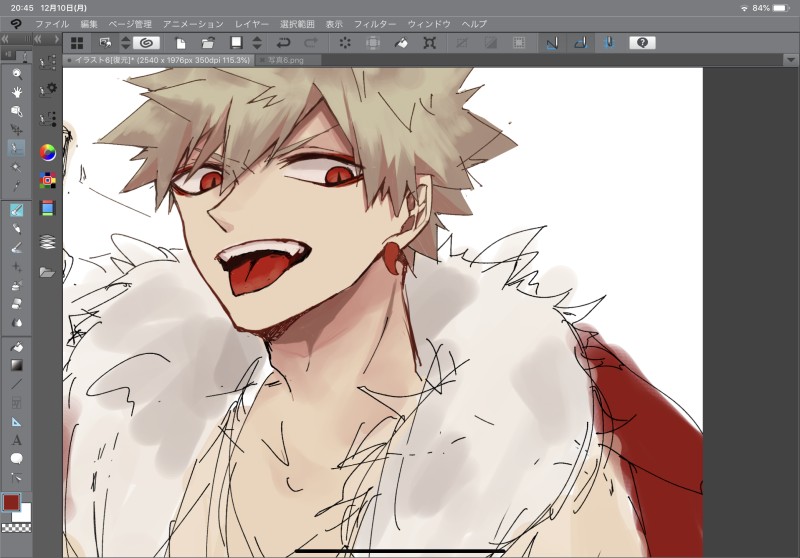Click the Invert selection toolbar icon

(x=491, y=43)
